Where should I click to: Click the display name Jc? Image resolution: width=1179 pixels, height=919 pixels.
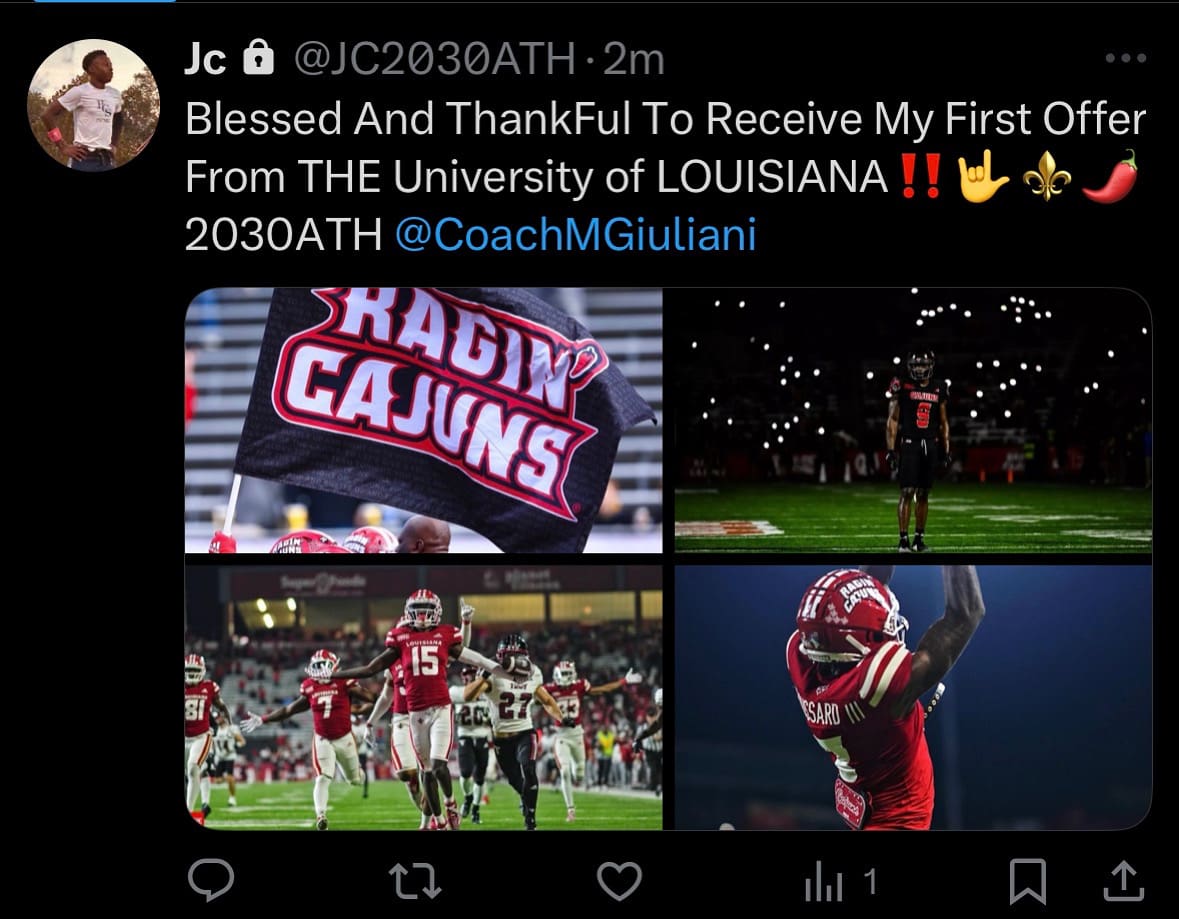[x=205, y=59]
